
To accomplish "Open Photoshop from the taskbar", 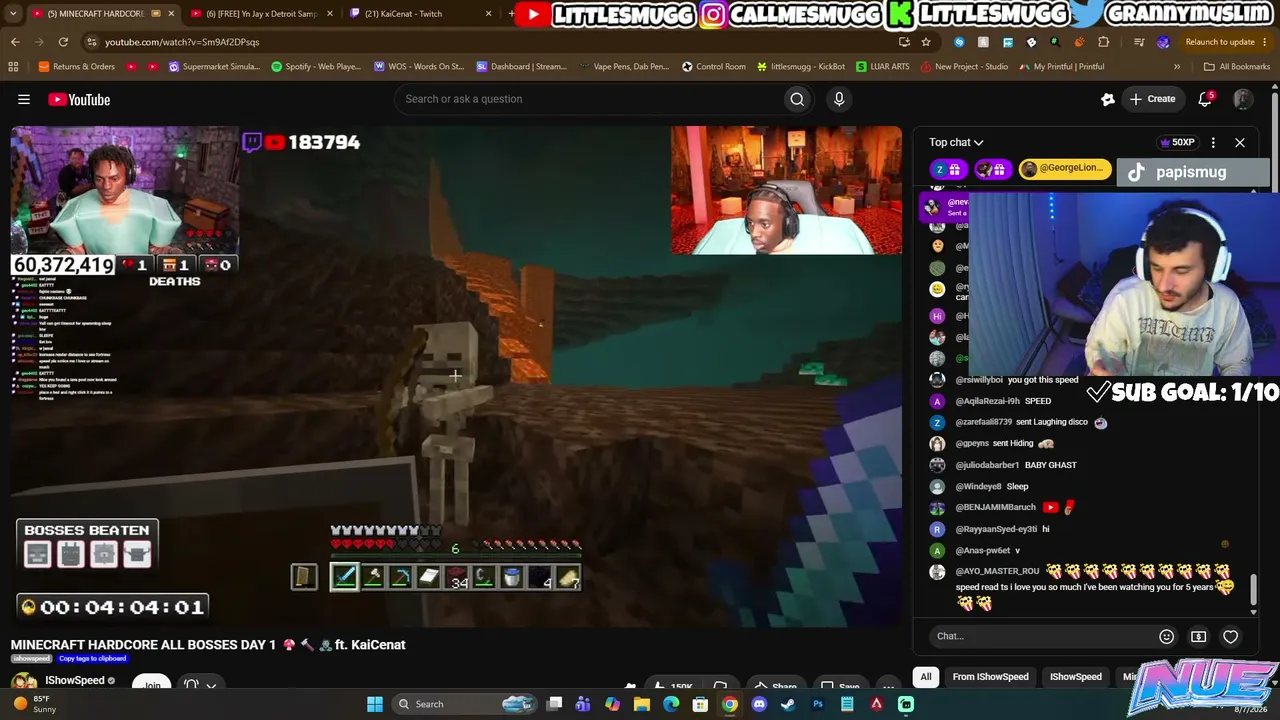I will pyautogui.click(x=818, y=704).
